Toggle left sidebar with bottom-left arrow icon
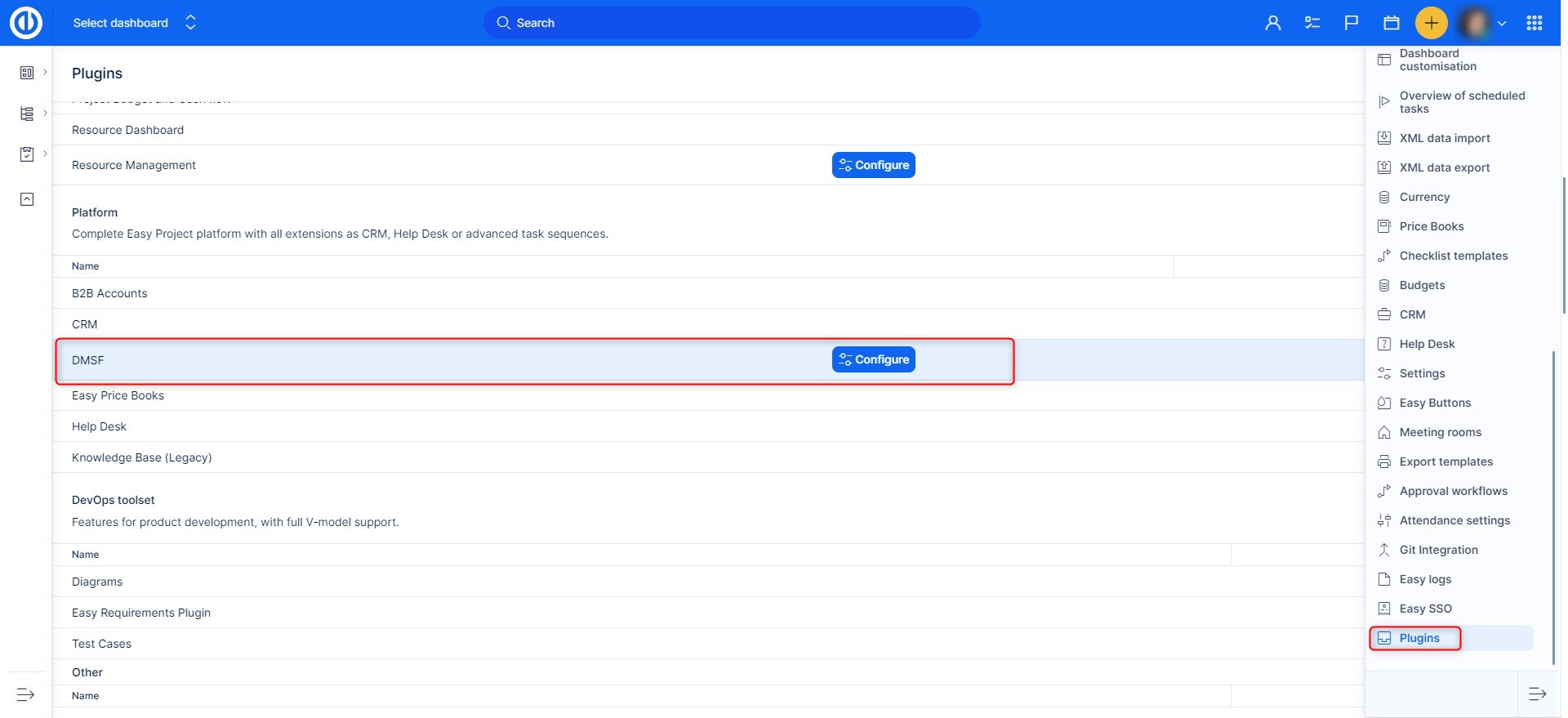This screenshot has width=1568, height=718. [26, 694]
